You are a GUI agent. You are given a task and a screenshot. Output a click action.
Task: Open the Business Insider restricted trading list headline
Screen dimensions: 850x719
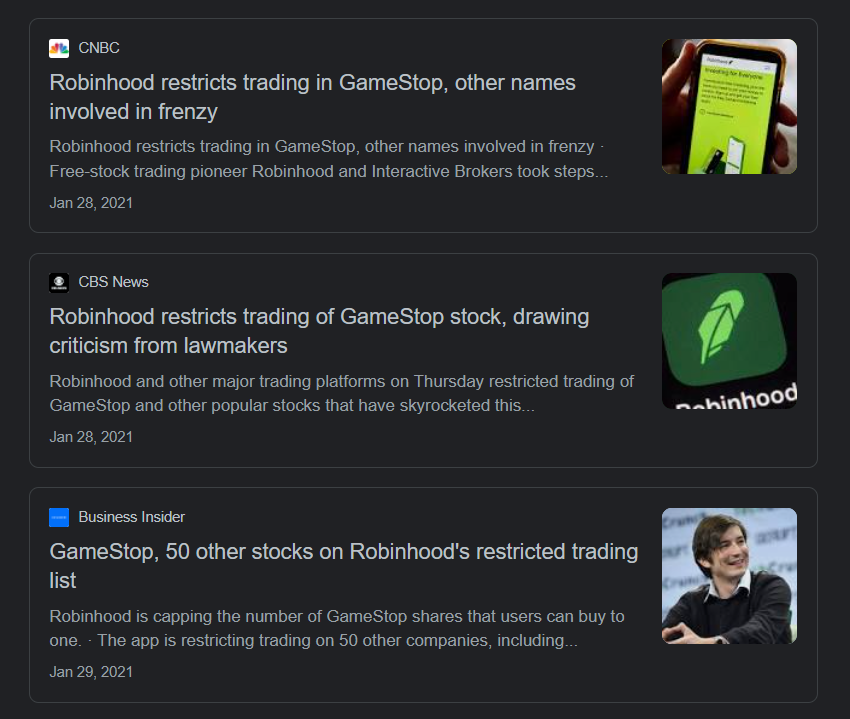pos(343,565)
